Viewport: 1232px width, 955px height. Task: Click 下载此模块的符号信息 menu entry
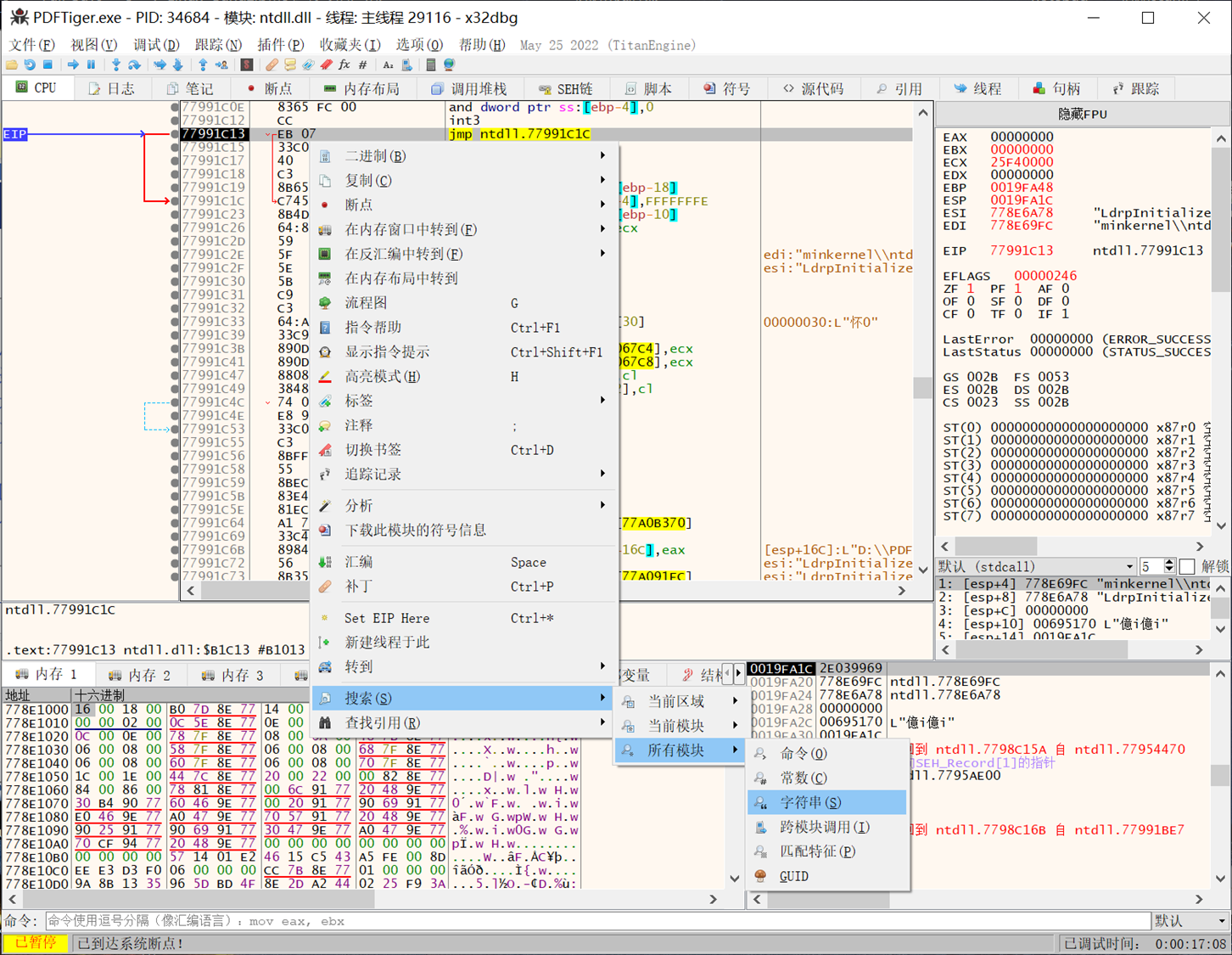[x=464, y=531]
